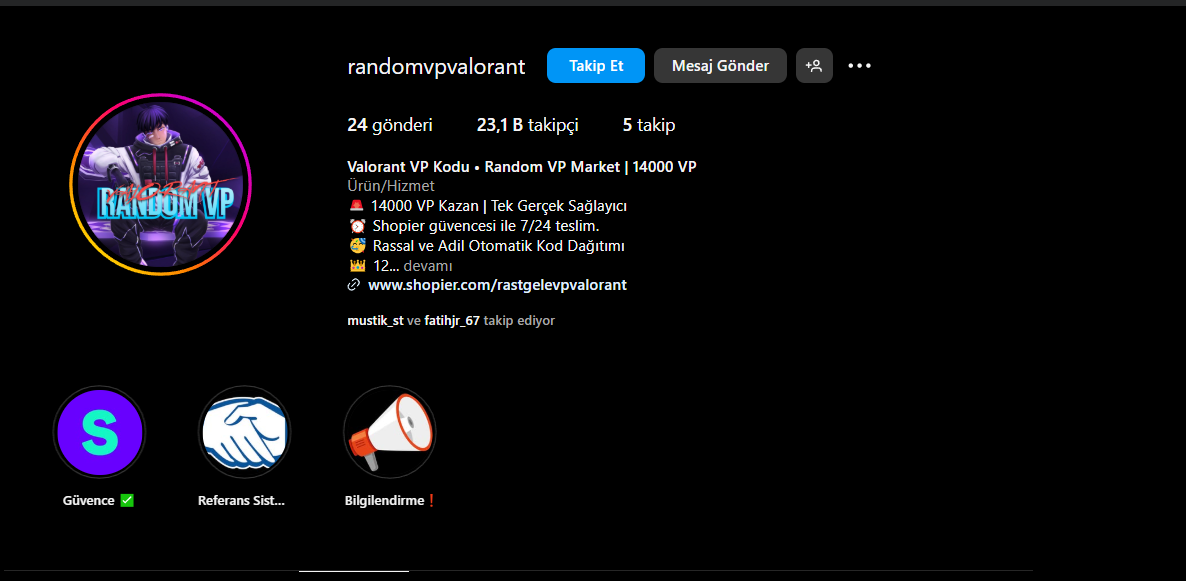
Task: Click the Güvence highlight label
Action: 98,501
